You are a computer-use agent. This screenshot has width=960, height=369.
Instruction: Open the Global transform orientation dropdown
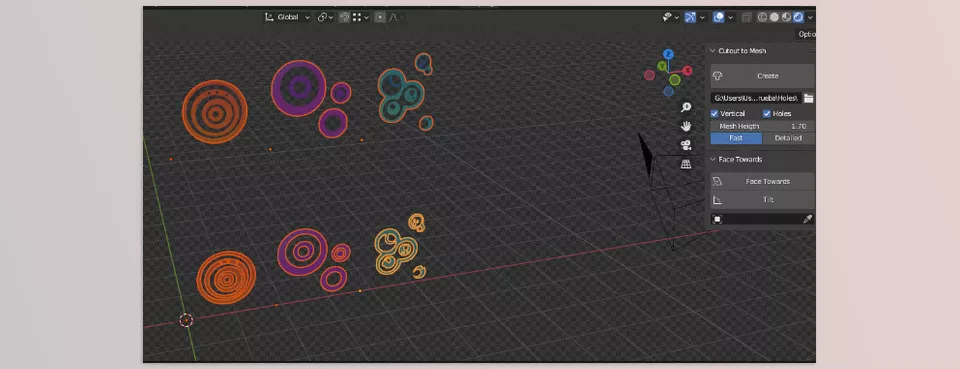pos(287,17)
